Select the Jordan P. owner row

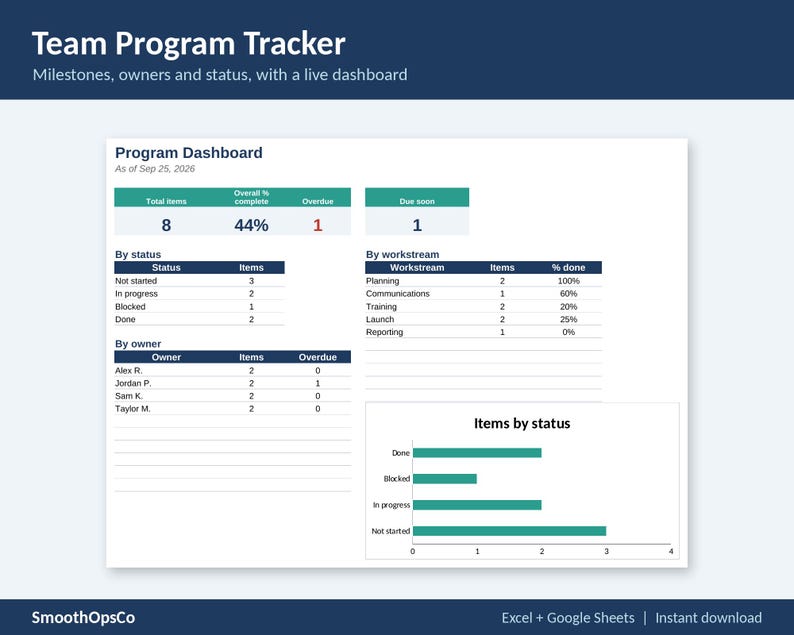[232, 383]
